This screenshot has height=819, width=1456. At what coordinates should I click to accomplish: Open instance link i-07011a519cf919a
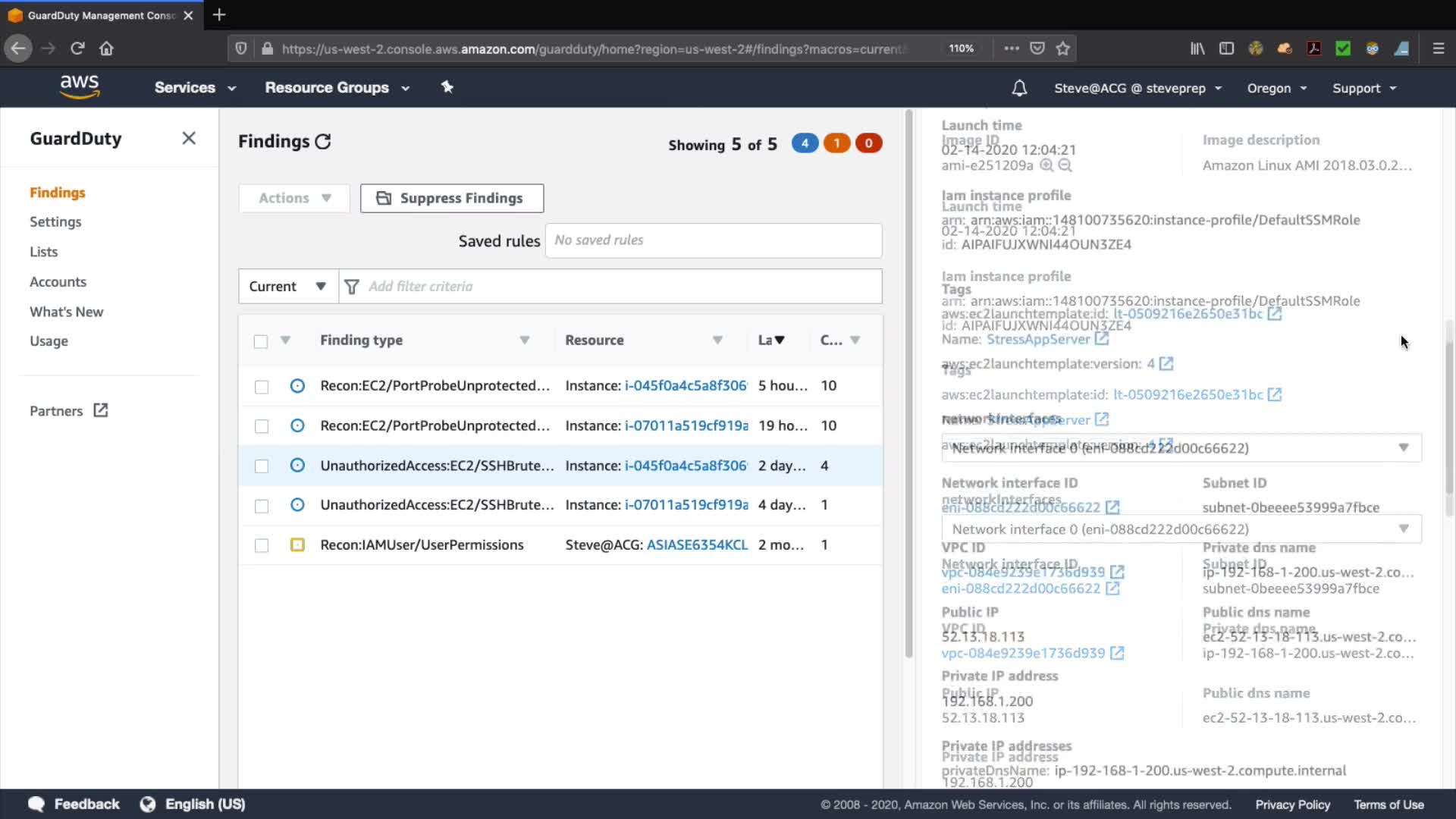(686, 426)
